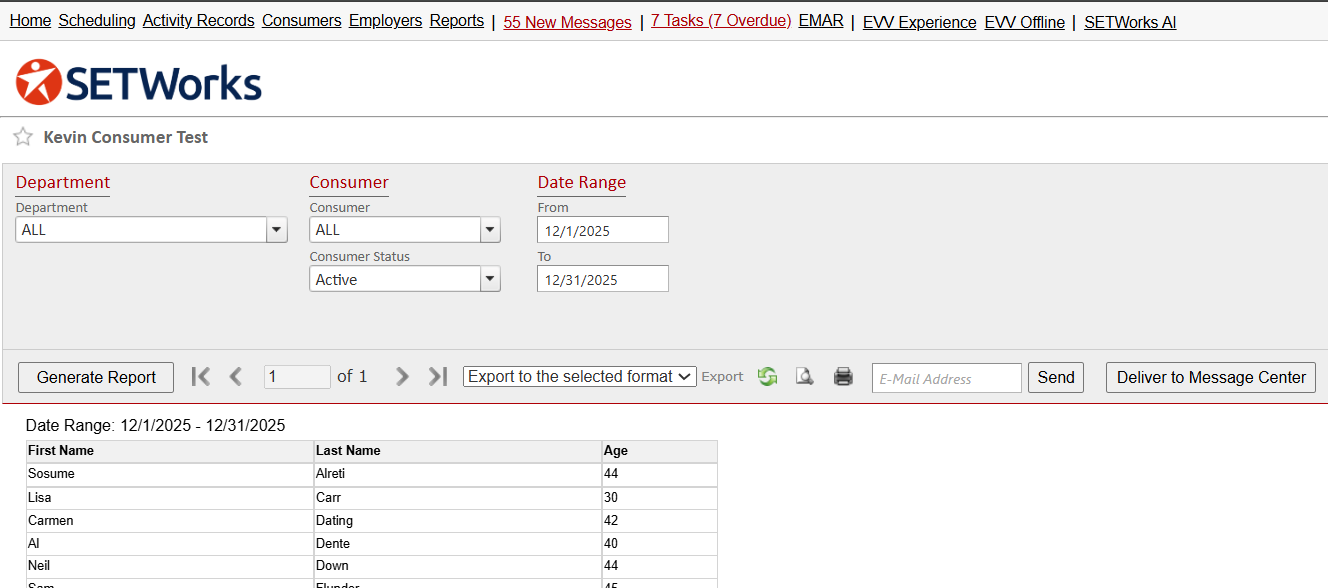This screenshot has width=1328, height=588.
Task: Go to previous report page
Action: tap(236, 376)
